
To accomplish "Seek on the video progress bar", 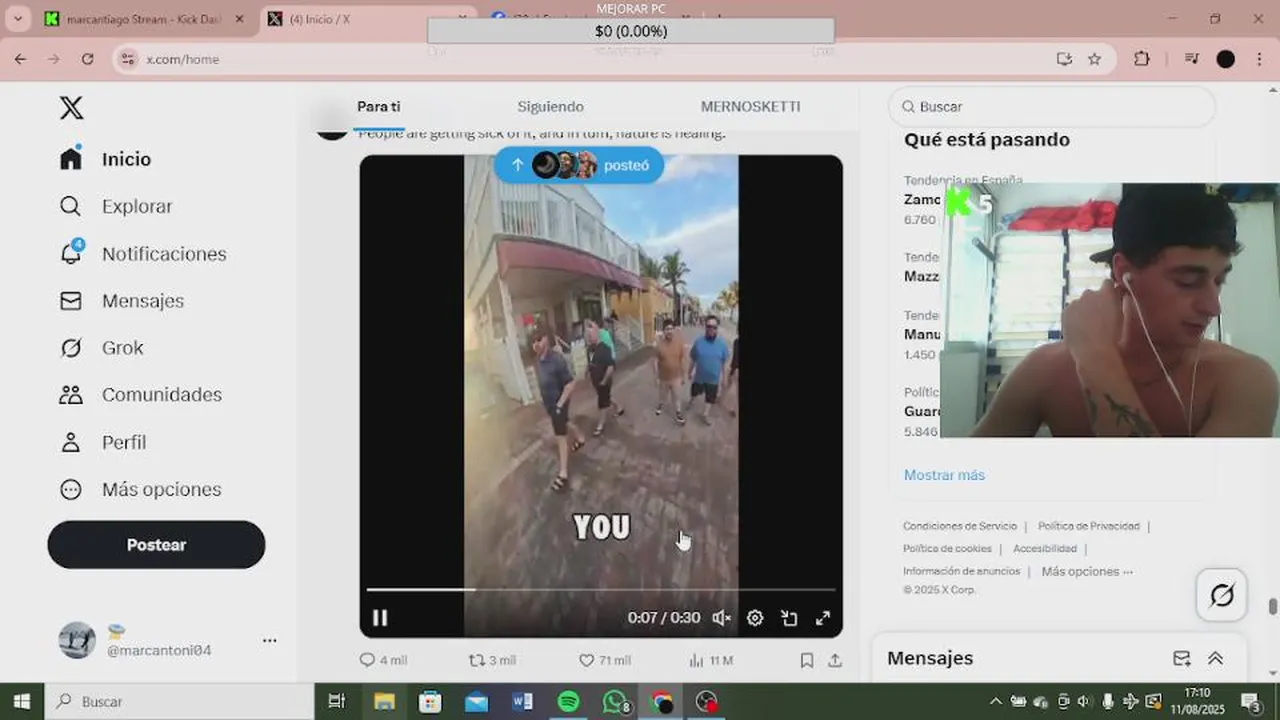I will 600,590.
